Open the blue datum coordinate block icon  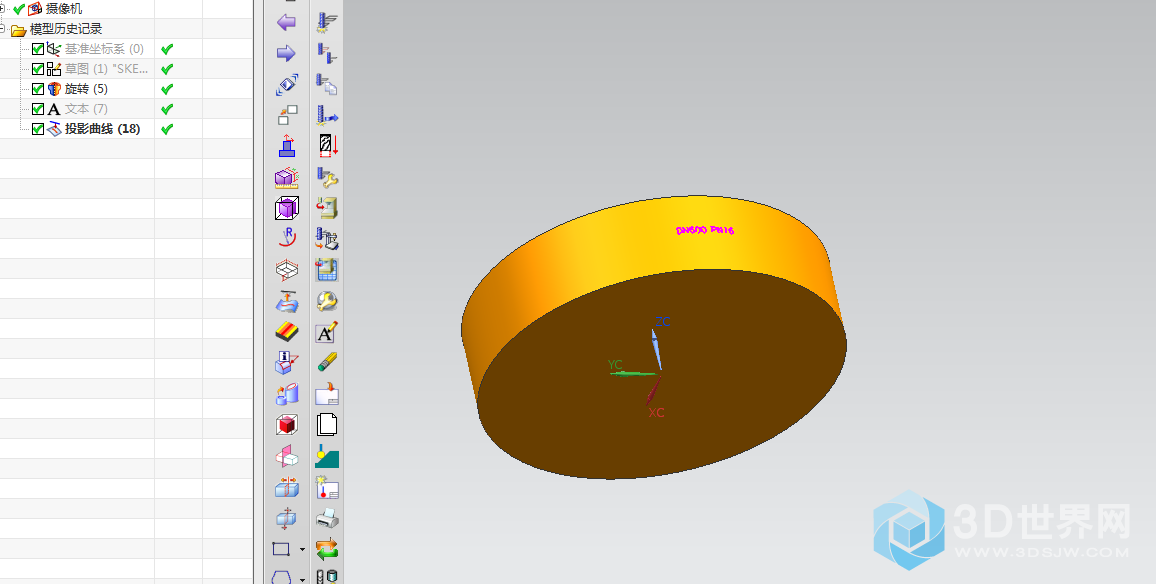[x=287, y=146]
